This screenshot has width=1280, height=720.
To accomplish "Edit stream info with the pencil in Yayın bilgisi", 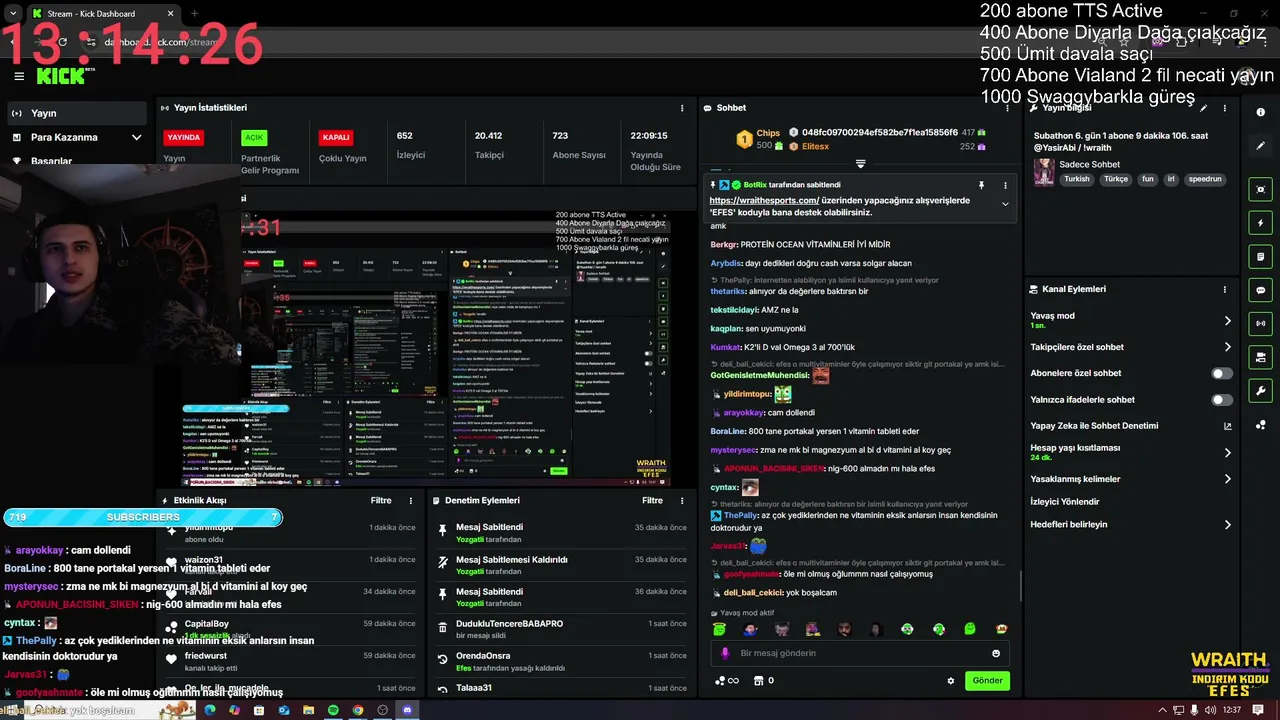I will 1204,108.
